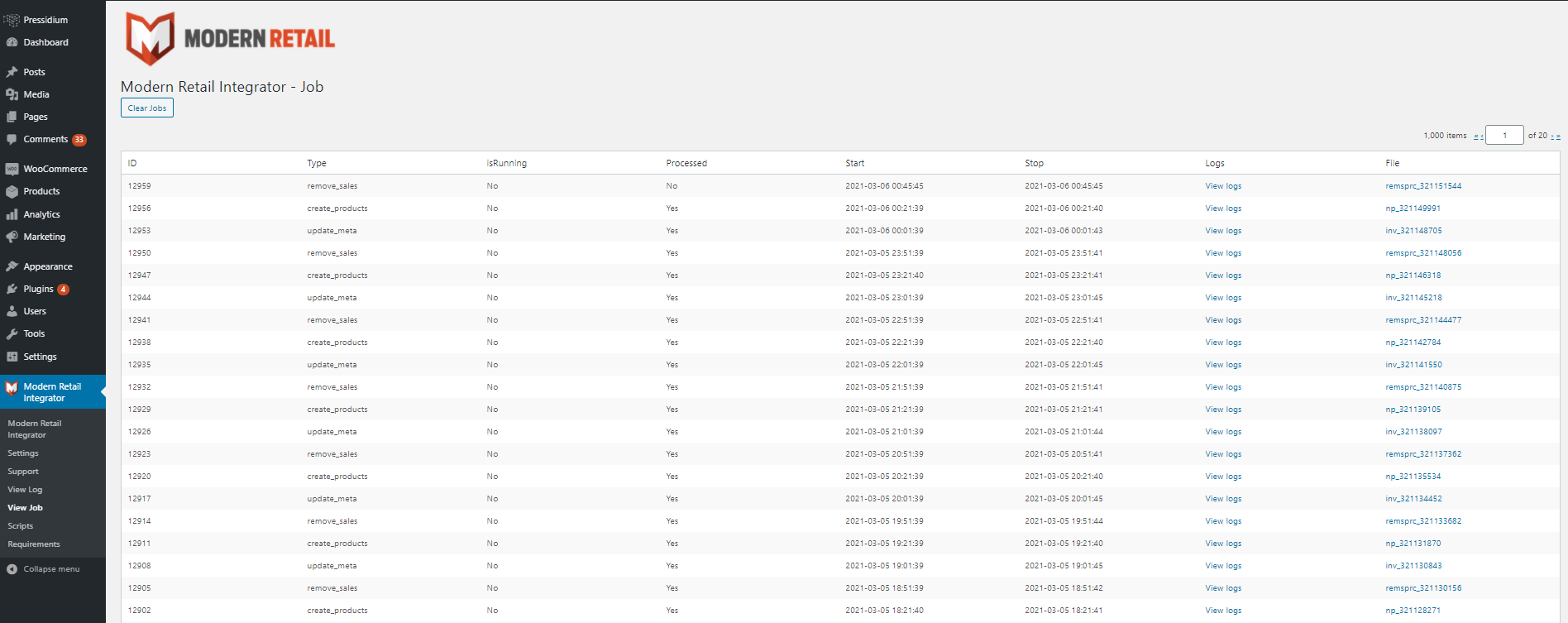Screen dimensions: 1568x623
Task: Click the highlighted Modern Retail Integrator menu icon
Action: [x=12, y=387]
